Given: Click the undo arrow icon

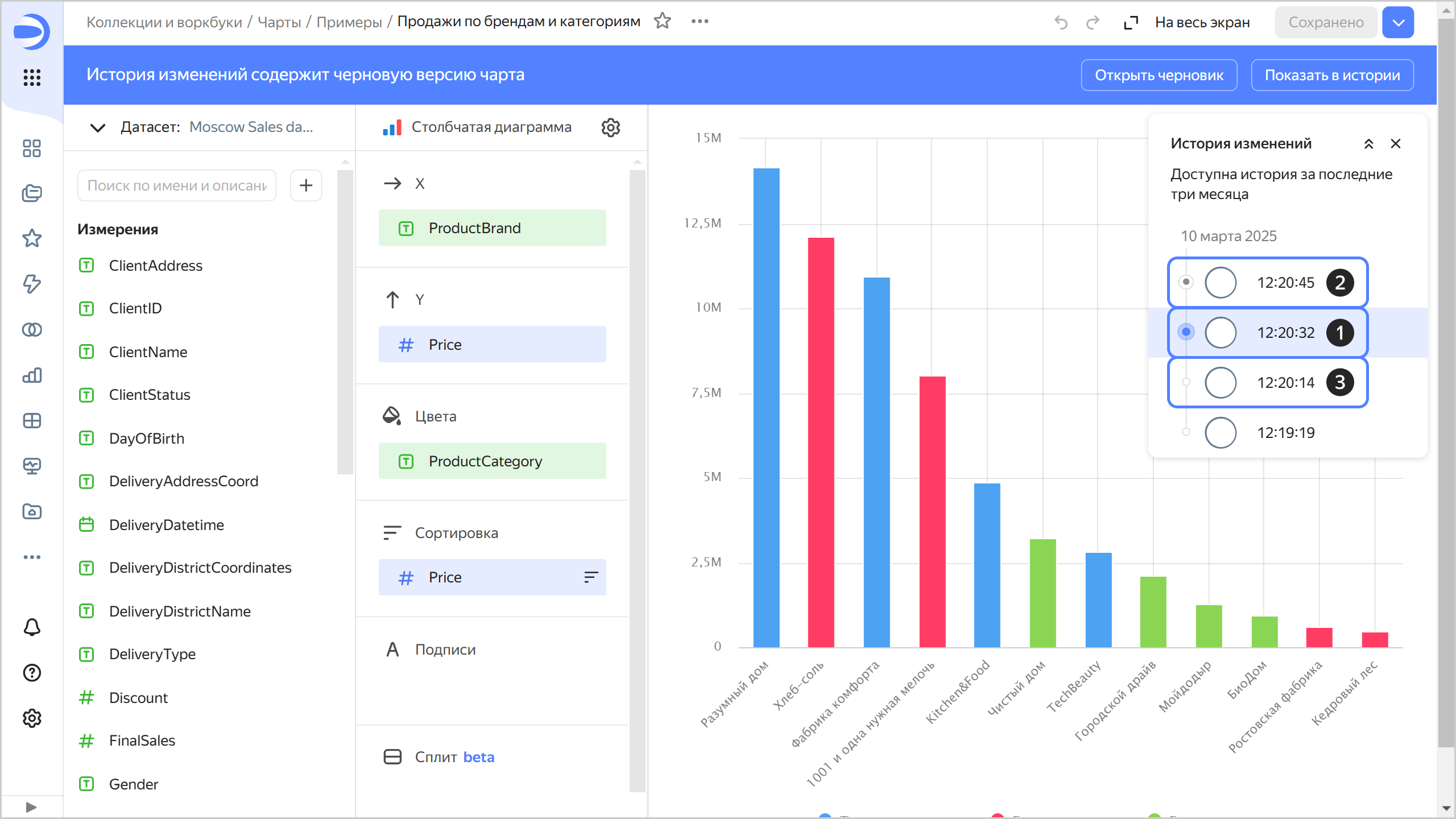Looking at the screenshot, I should click(1061, 23).
